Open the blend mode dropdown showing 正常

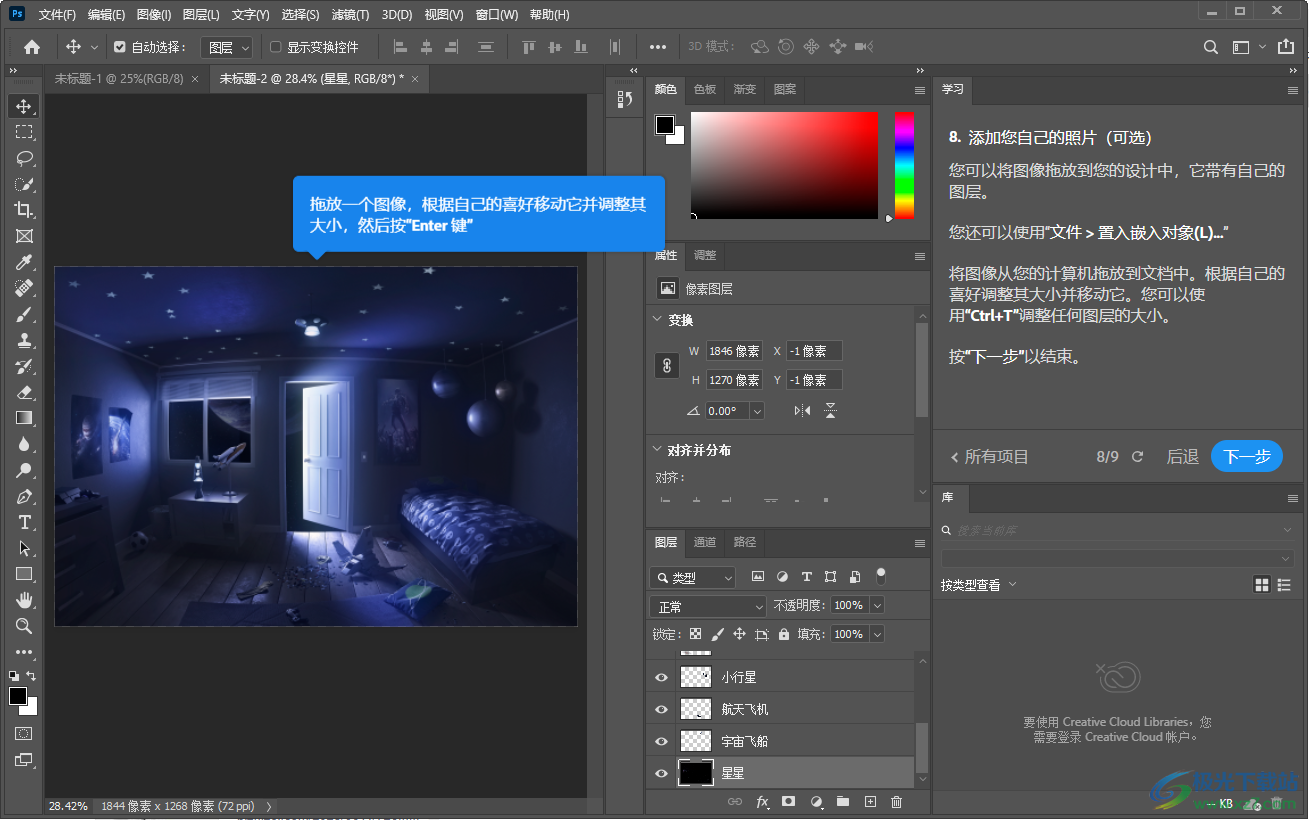click(707, 605)
